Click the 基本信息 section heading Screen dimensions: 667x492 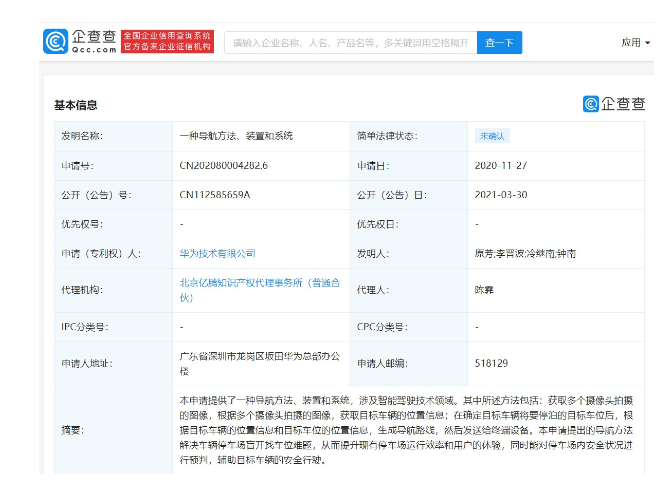[x=76, y=105]
